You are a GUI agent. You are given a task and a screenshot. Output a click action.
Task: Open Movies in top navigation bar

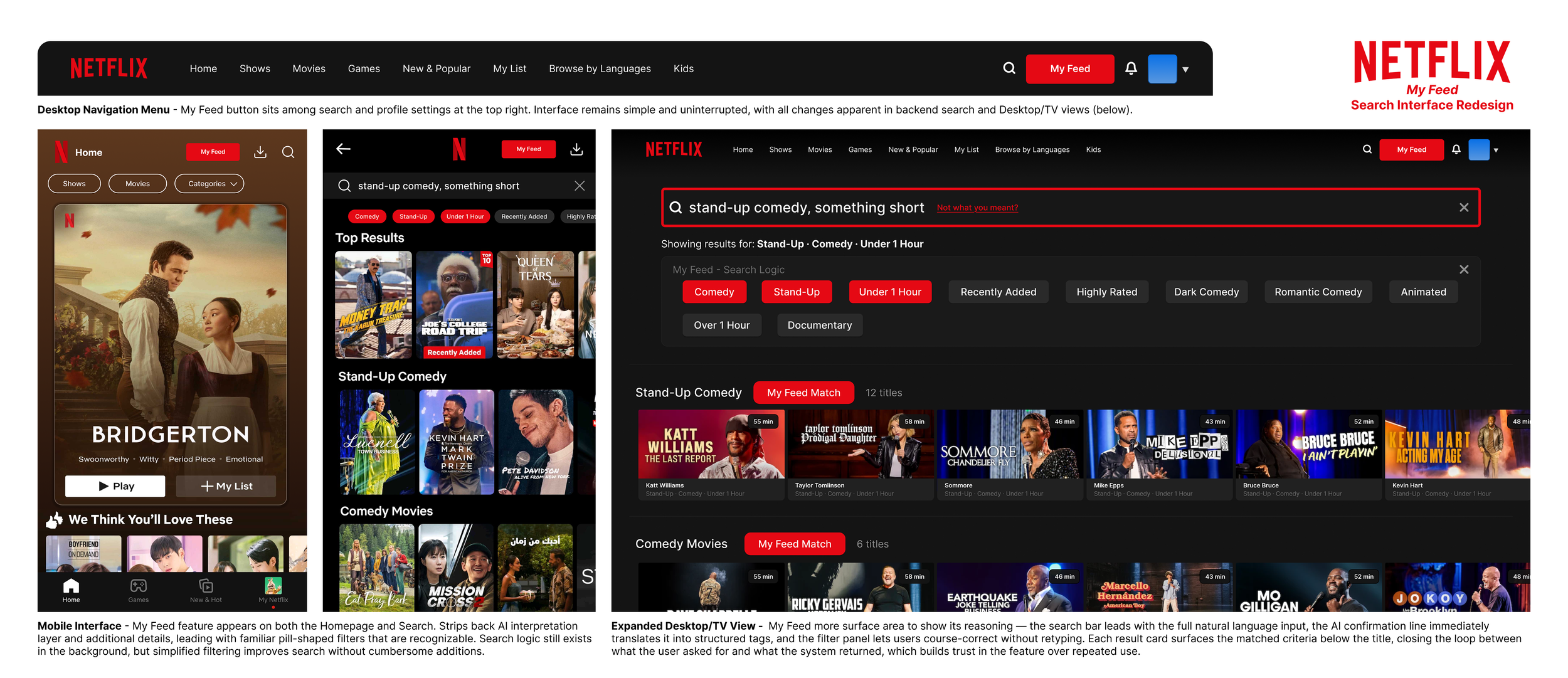coord(309,68)
